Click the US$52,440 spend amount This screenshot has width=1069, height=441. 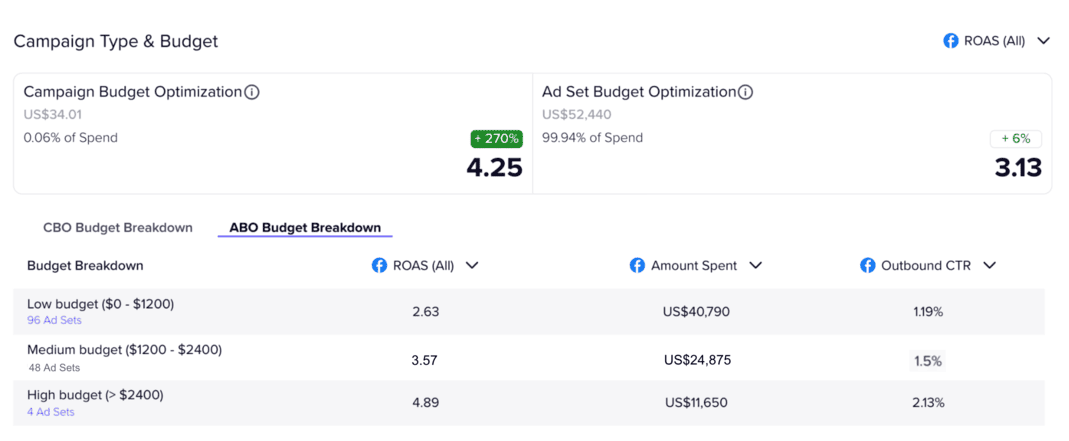point(577,115)
